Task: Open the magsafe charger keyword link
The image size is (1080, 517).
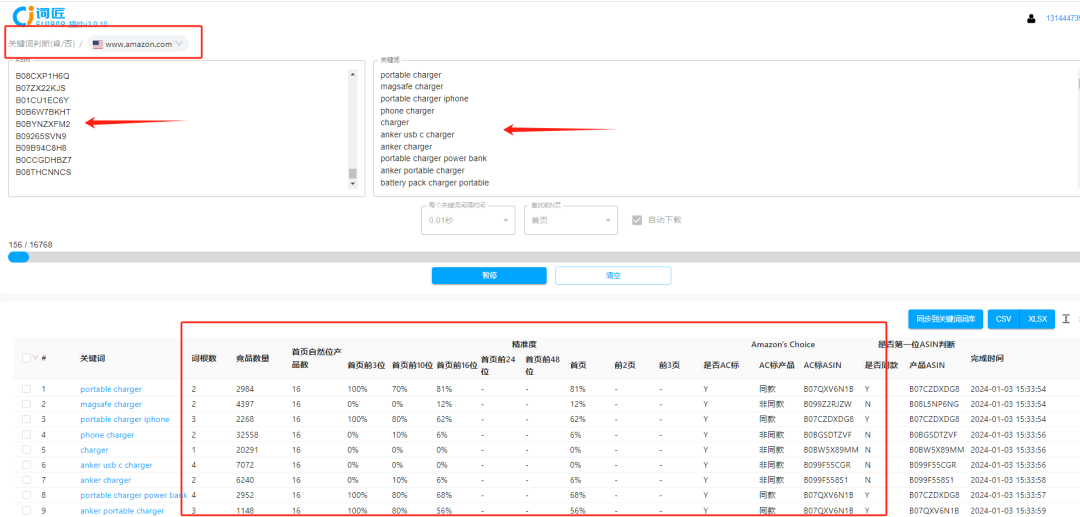Action: click(x=111, y=404)
